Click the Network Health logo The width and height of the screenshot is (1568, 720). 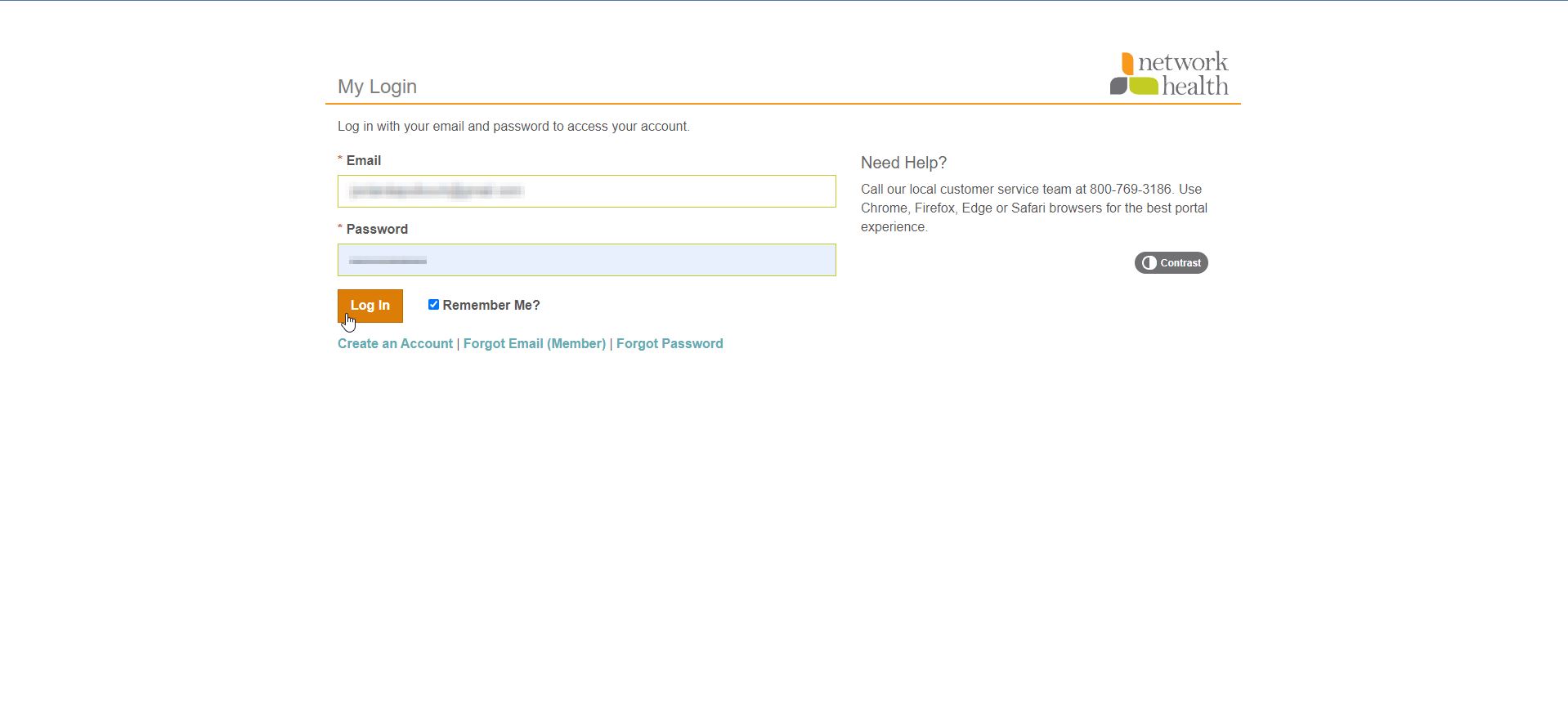click(1169, 74)
